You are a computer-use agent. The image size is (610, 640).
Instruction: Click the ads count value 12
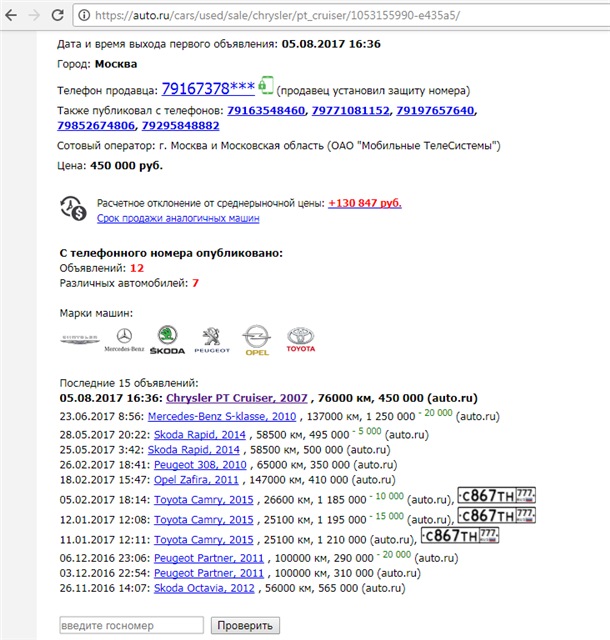coord(137,268)
